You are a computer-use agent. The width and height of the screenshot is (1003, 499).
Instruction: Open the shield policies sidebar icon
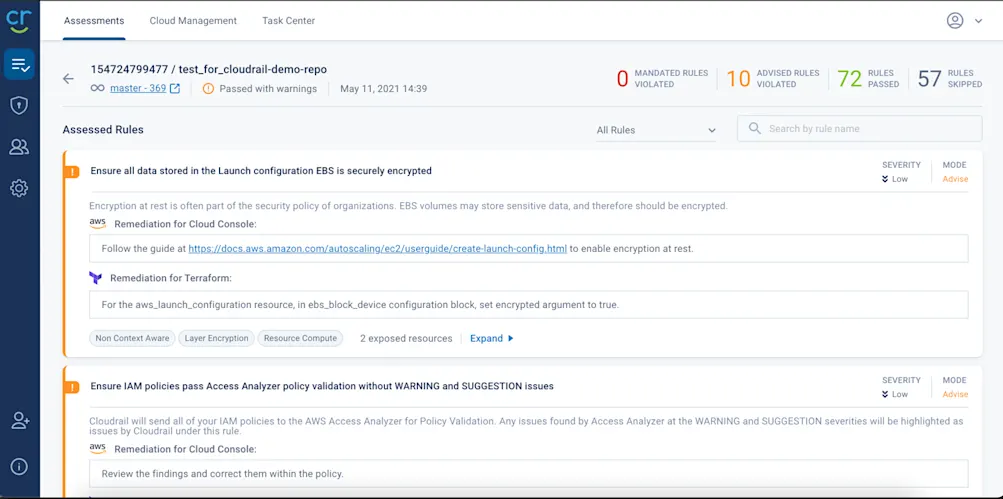click(19, 106)
